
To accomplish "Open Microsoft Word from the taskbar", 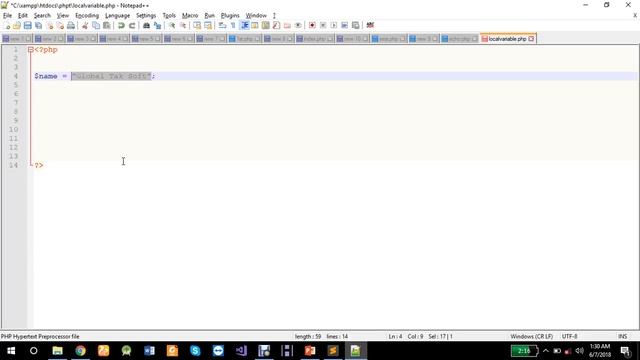I will (149, 351).
